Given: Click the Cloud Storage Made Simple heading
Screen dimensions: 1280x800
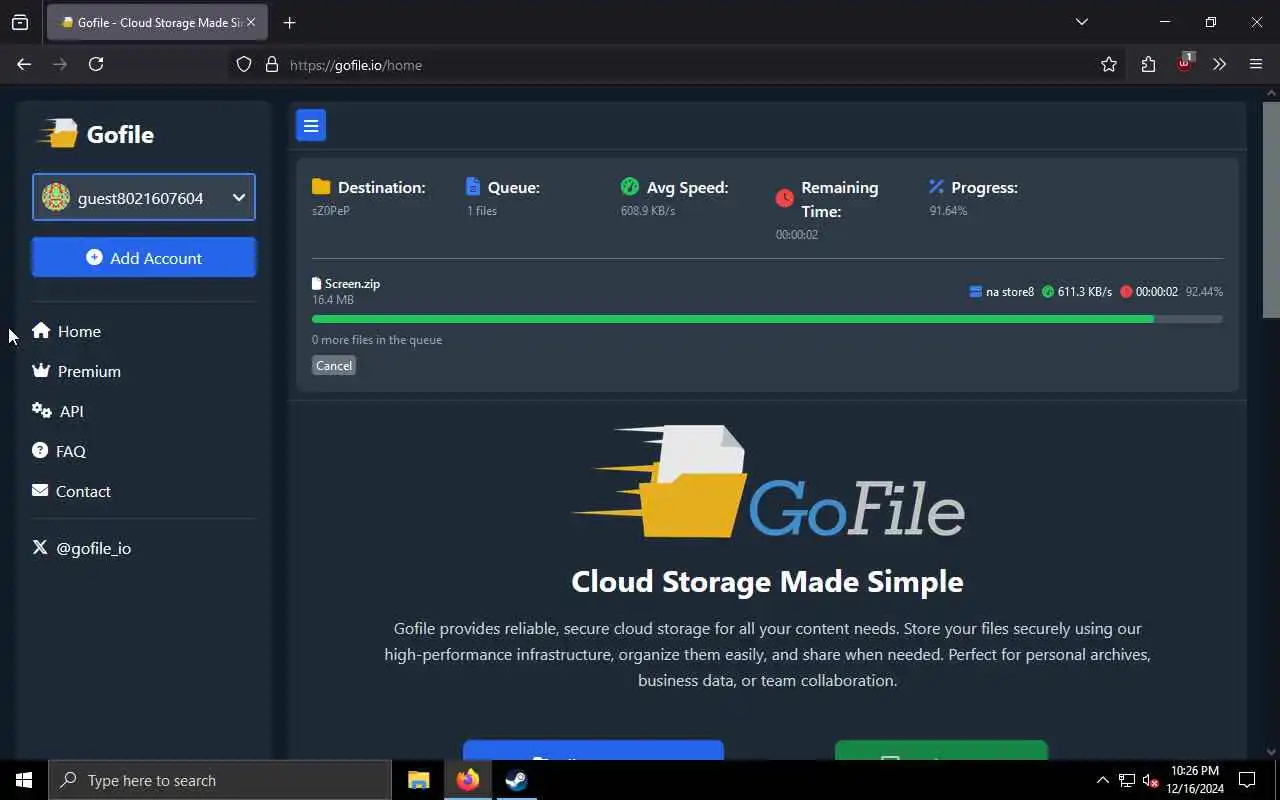Looking at the screenshot, I should click(x=767, y=581).
